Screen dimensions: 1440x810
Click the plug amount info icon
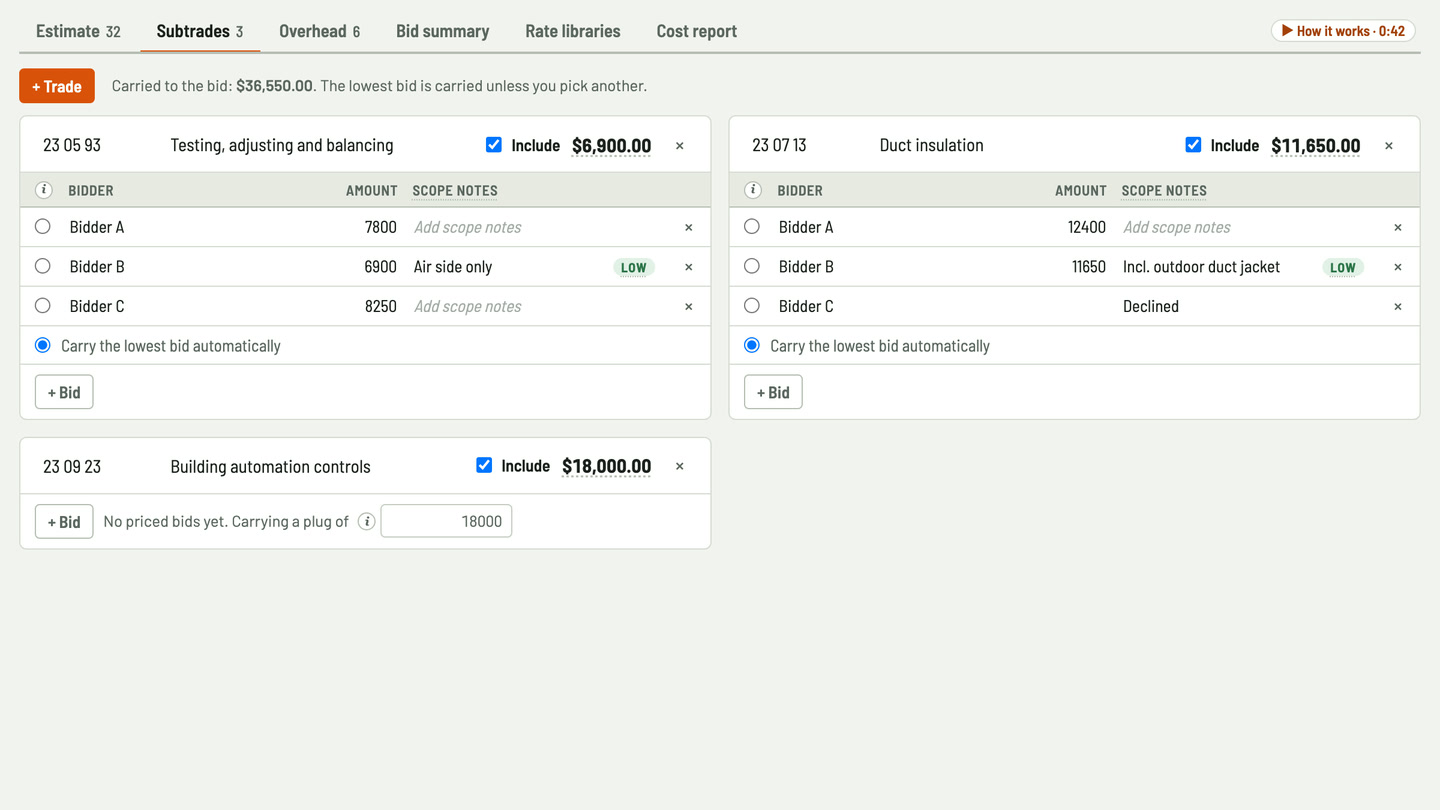point(367,521)
